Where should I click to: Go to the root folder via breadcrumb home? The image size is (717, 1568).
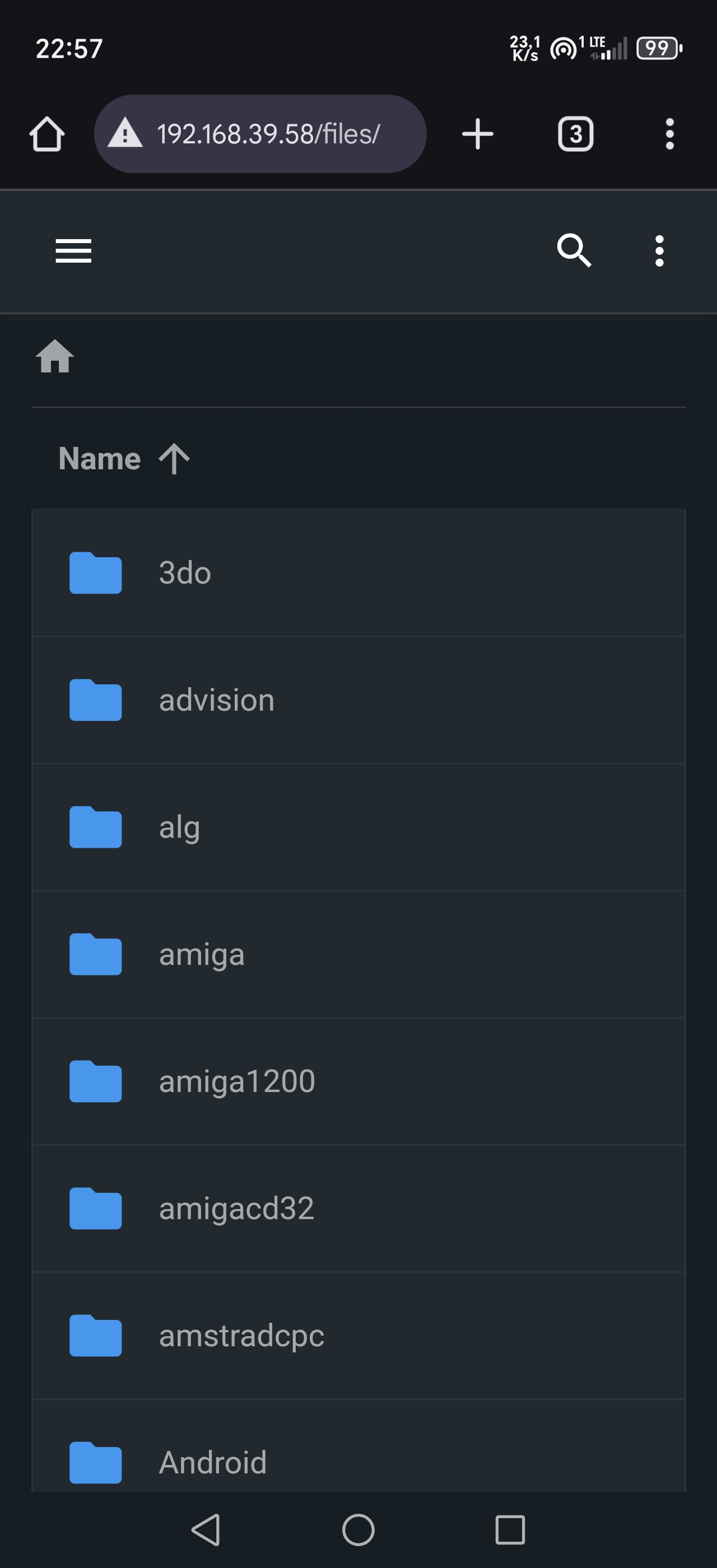(x=55, y=356)
